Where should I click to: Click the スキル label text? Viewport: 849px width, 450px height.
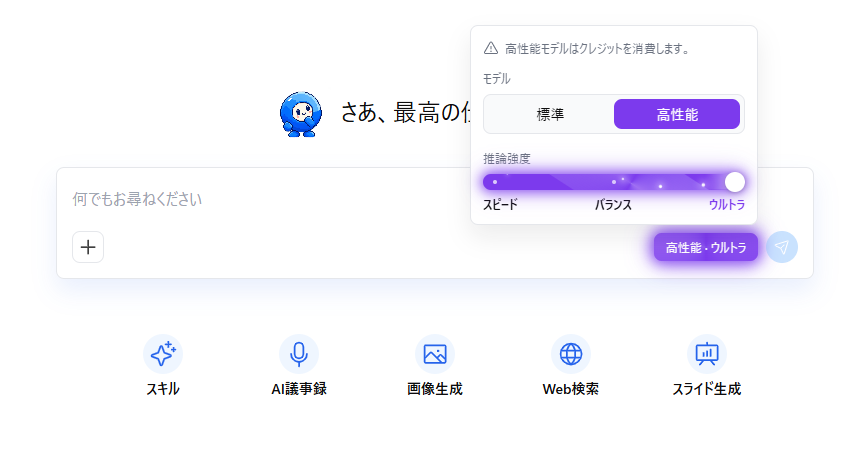[163, 389]
